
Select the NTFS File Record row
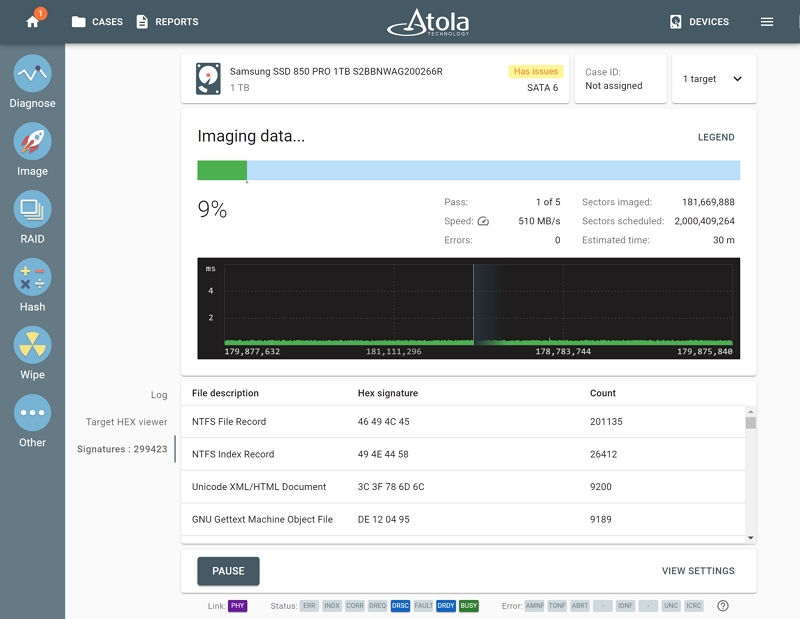(463, 422)
